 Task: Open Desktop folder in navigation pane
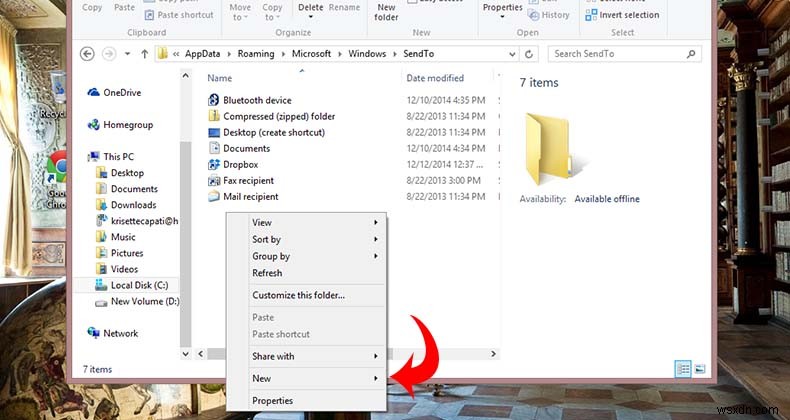(x=120, y=173)
